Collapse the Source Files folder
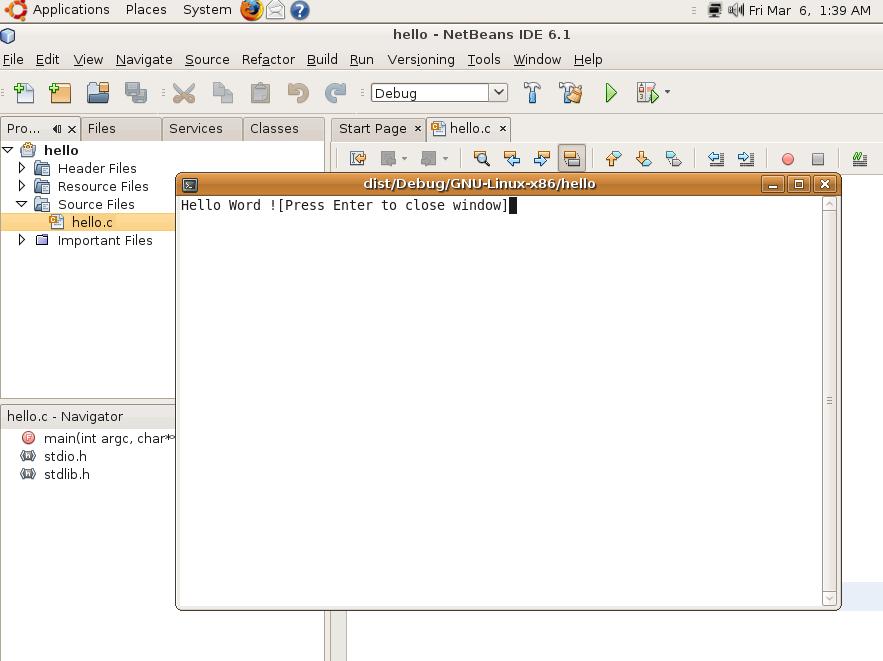 (21, 204)
